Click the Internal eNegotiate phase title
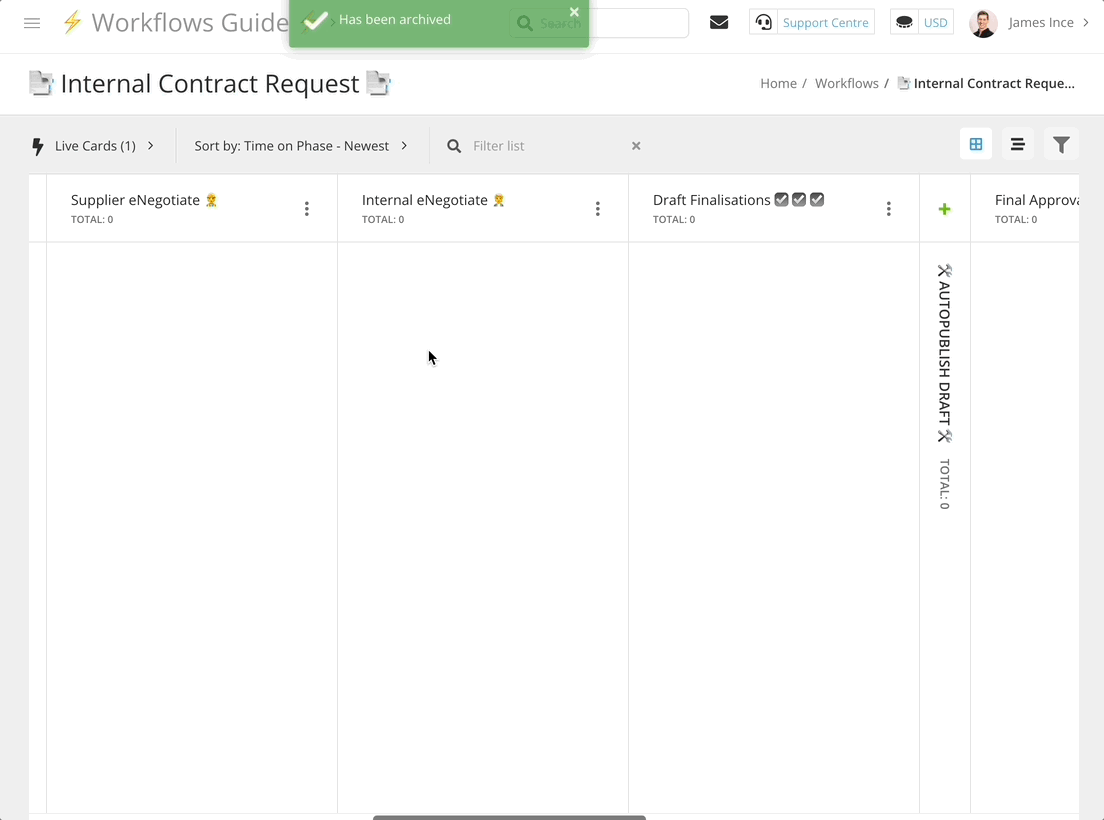Image resolution: width=1104 pixels, height=820 pixels. coord(425,200)
